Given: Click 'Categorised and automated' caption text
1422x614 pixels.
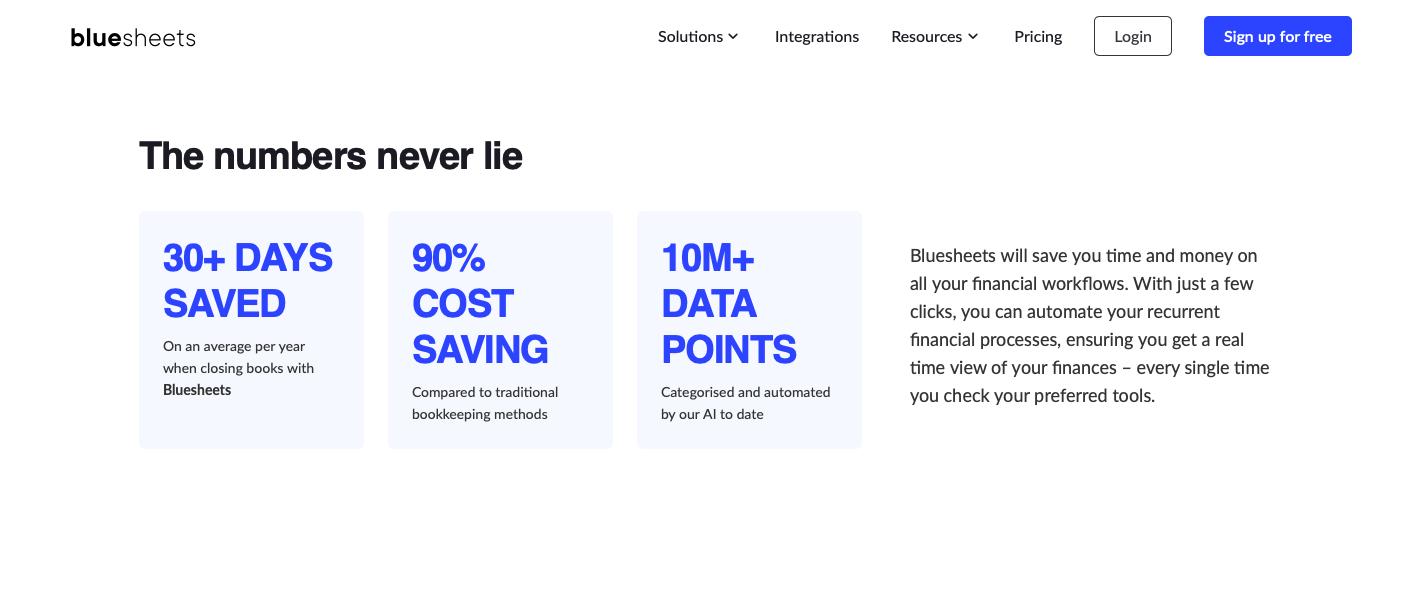Looking at the screenshot, I should (745, 392).
